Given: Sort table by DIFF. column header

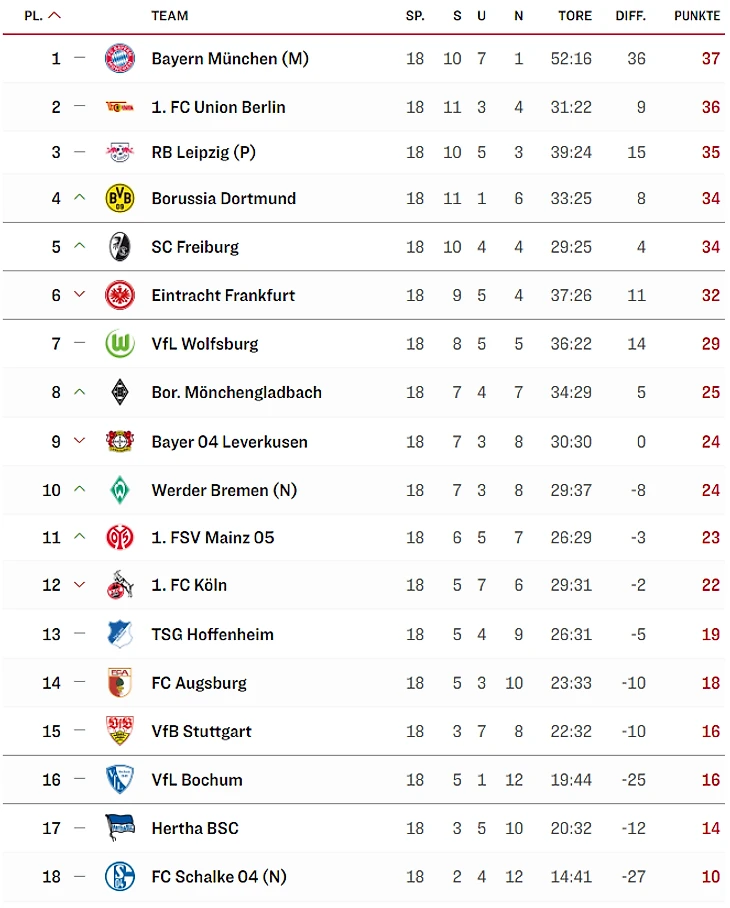Looking at the screenshot, I should [630, 16].
